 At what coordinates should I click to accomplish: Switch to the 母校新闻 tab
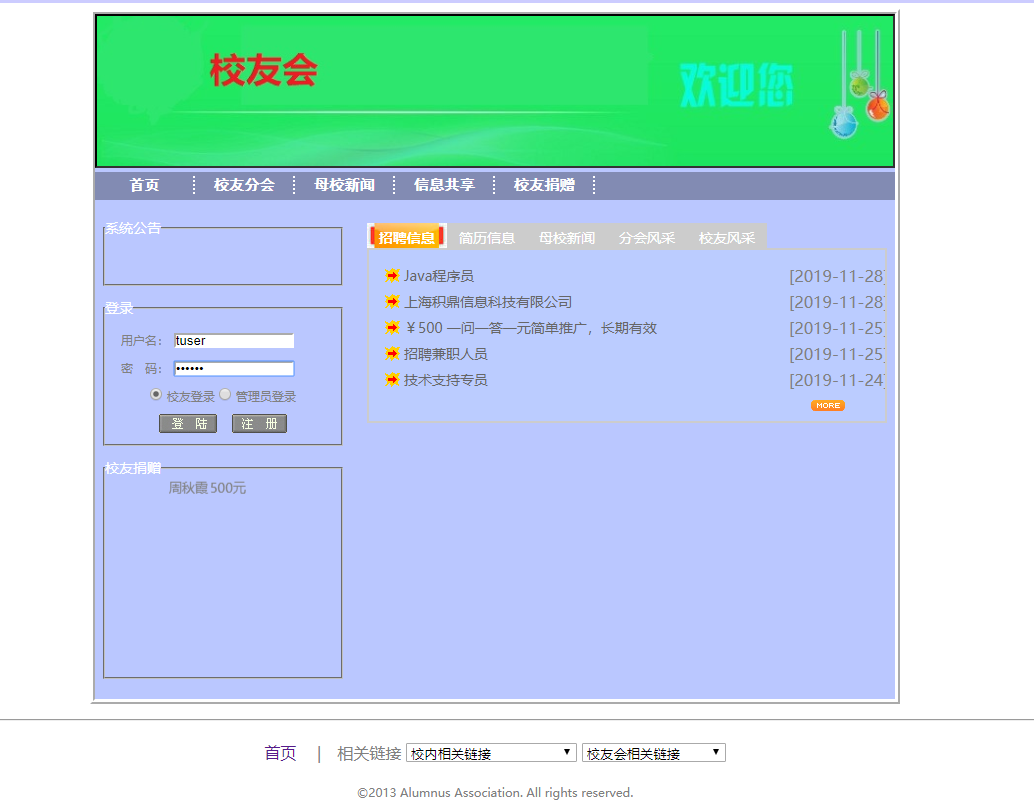coord(566,237)
